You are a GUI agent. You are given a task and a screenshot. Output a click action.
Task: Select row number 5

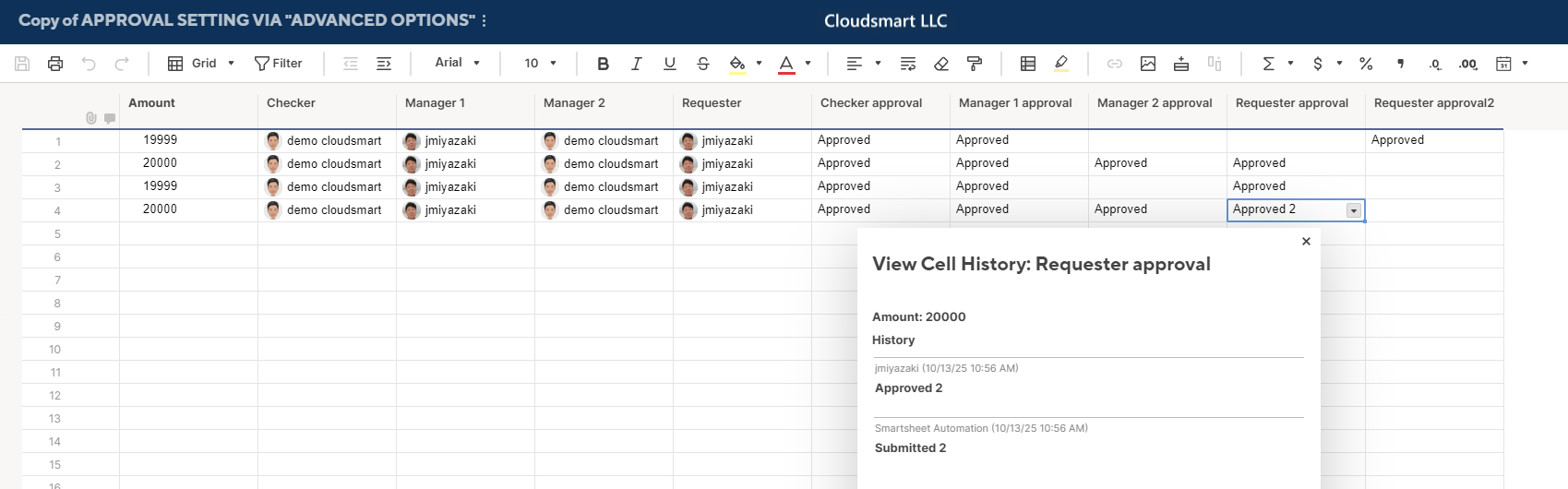click(57, 234)
